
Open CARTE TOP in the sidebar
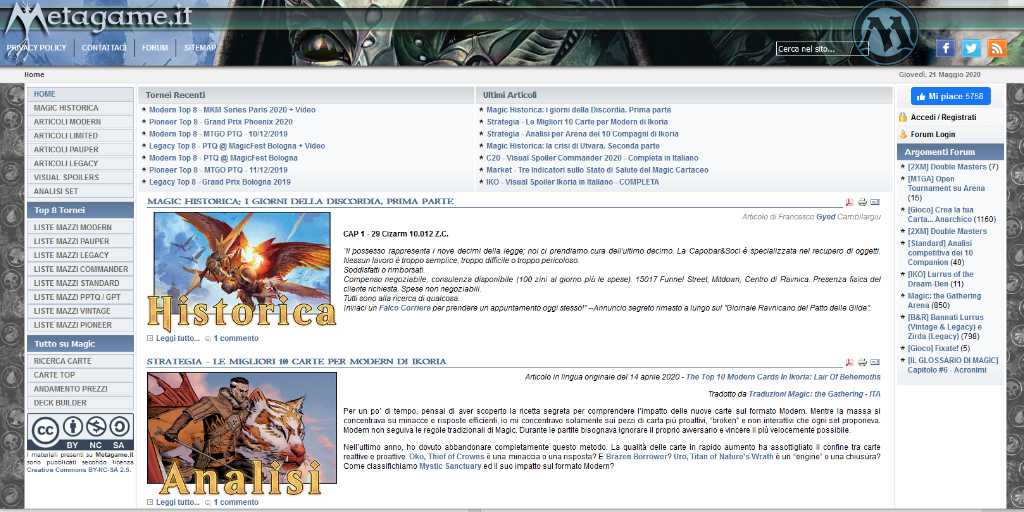80,376
